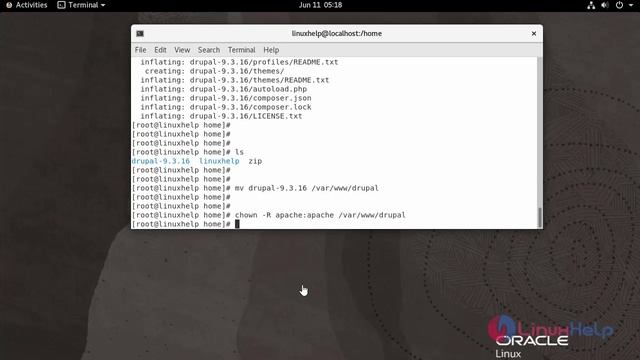Click the line 'drupal-9.3.16/composer.lock'
This screenshot has width=640, height=360.
point(250,107)
